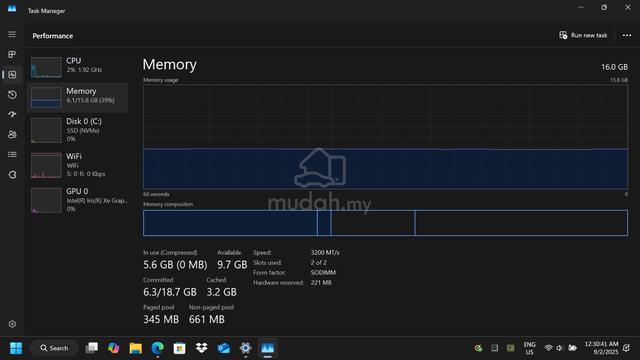The width and height of the screenshot is (640, 360).
Task: Open Task Manager settings gear
Action: (x=12, y=324)
